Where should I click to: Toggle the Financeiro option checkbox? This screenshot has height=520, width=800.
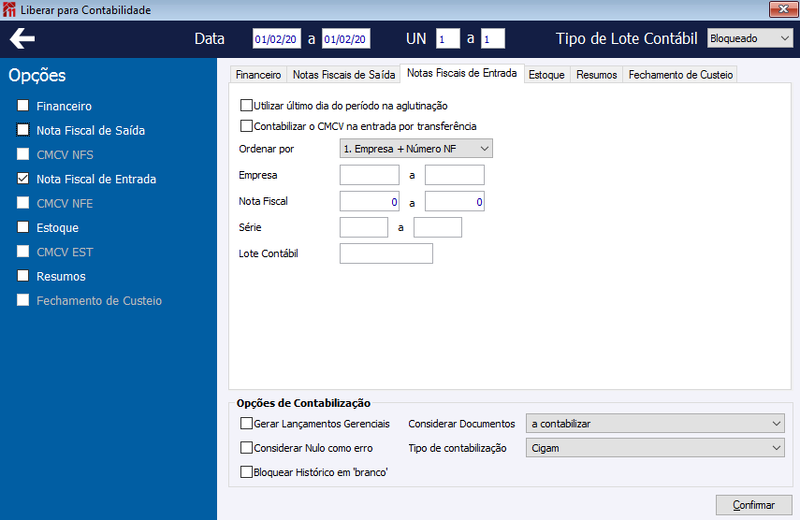point(23,106)
